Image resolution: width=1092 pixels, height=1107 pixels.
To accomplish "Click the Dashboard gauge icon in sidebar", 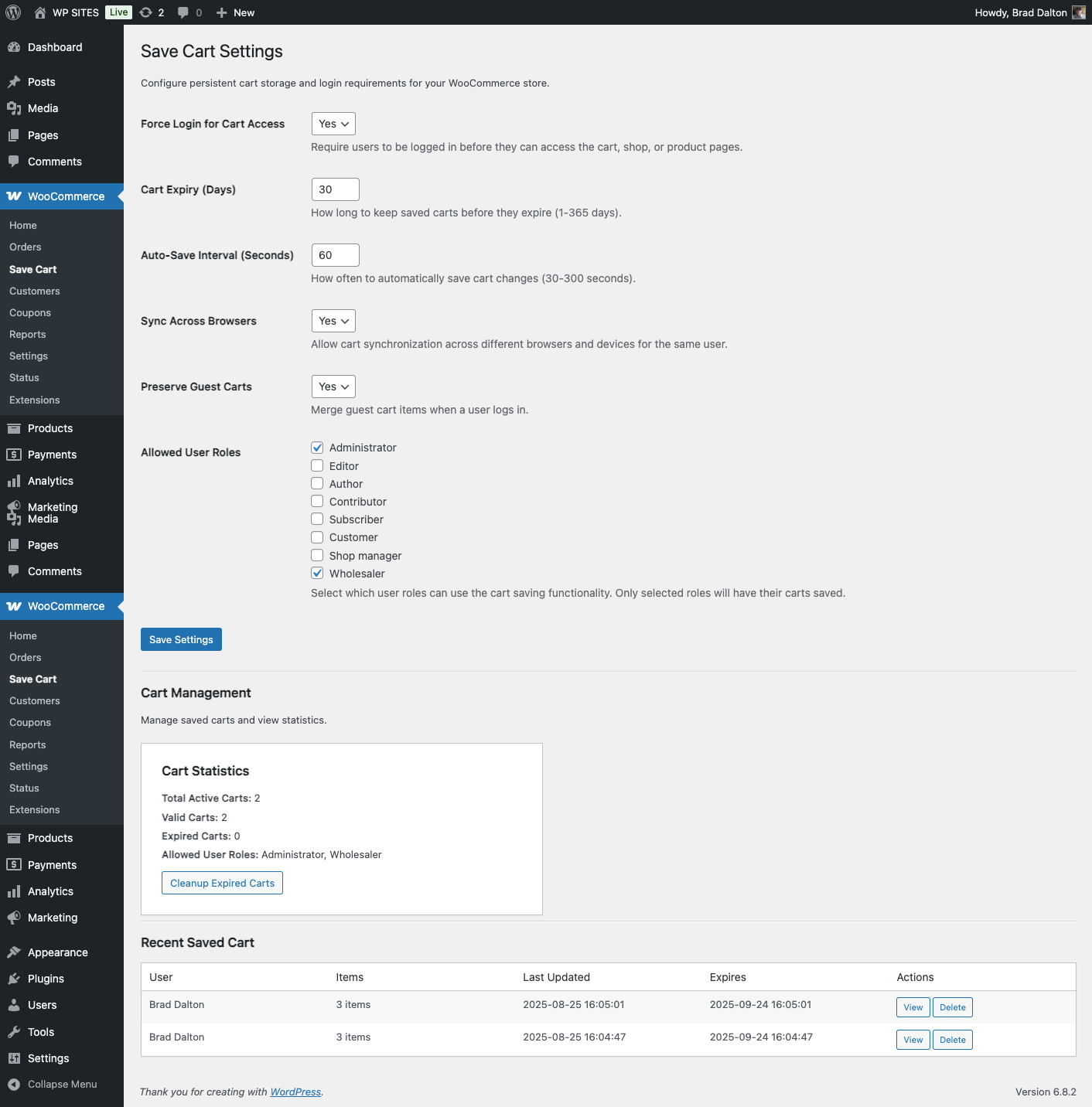I will pos(14,47).
